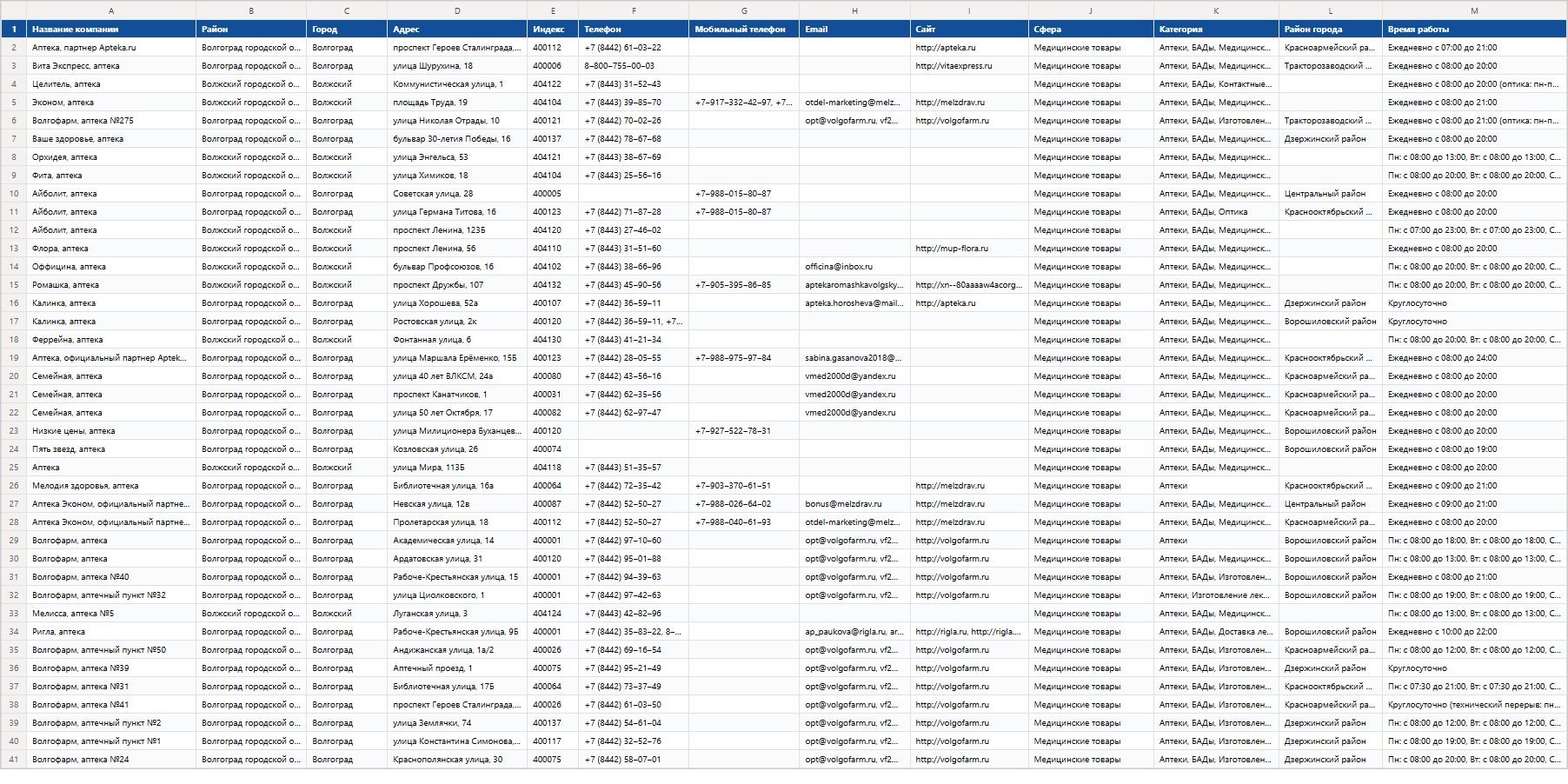Open the http://mup-flora.ru site link
1568x784 pixels.
pos(952,249)
